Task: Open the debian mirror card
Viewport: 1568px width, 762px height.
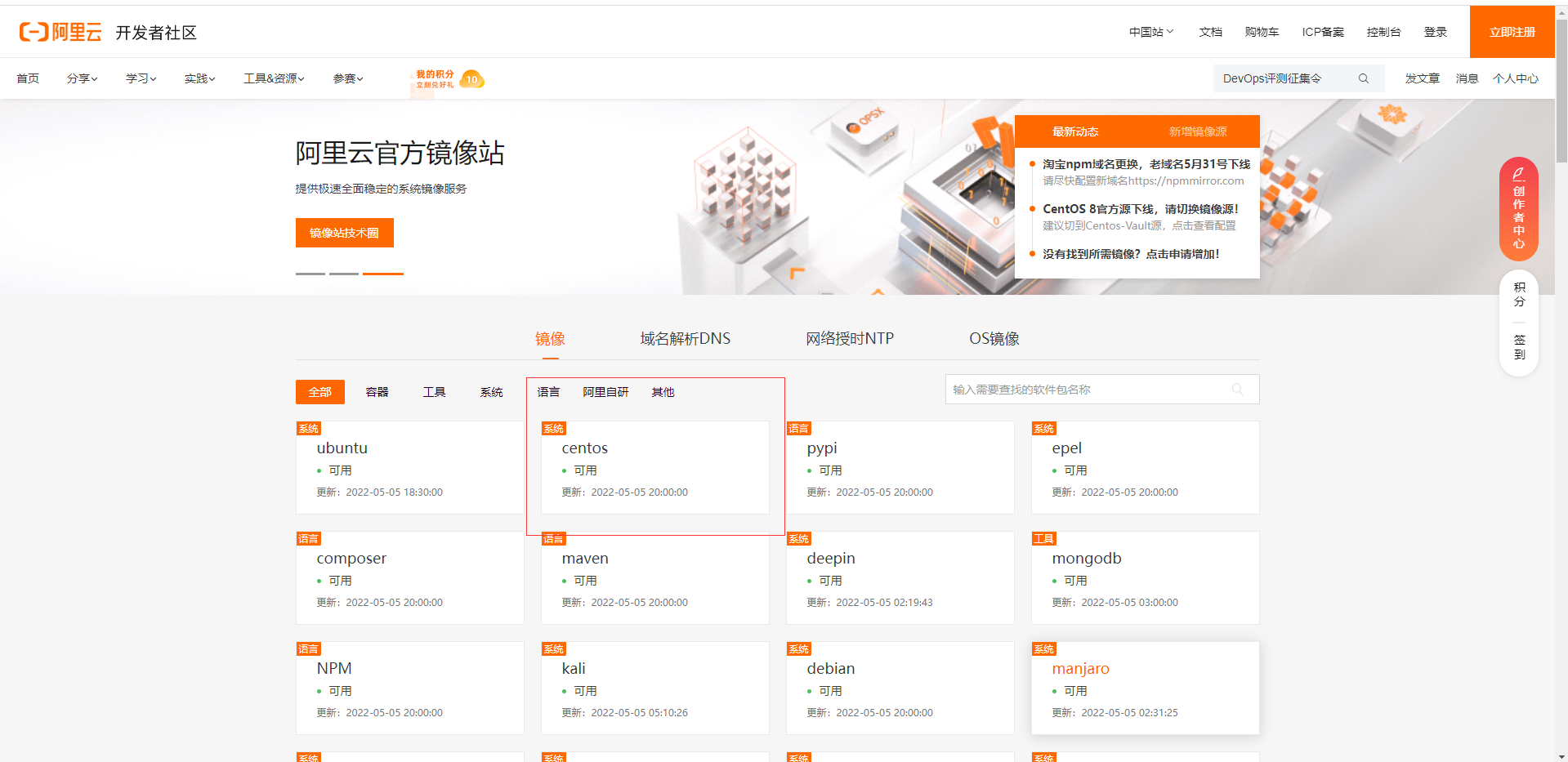Action: coord(900,688)
